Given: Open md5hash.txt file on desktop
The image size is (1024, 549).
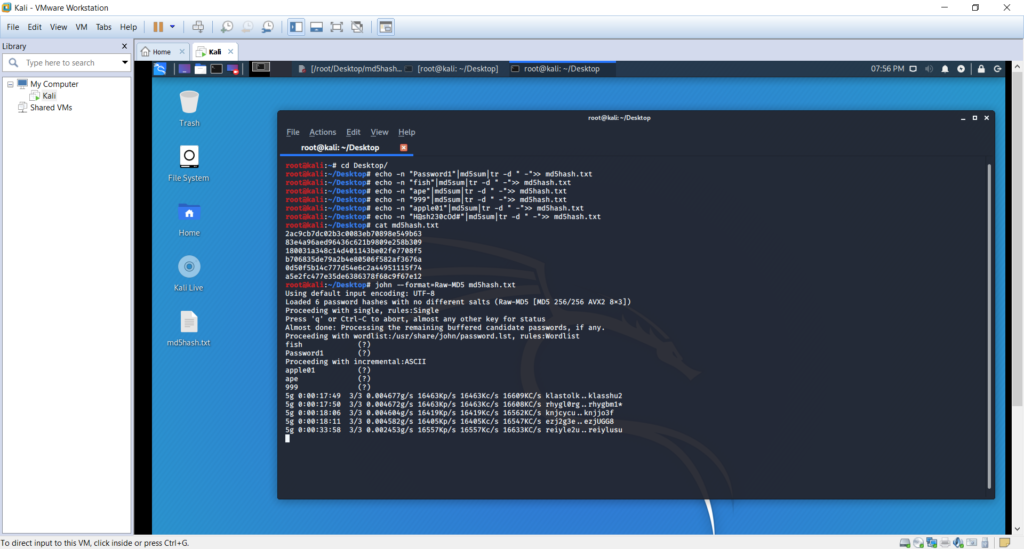Looking at the screenshot, I should (x=189, y=328).
